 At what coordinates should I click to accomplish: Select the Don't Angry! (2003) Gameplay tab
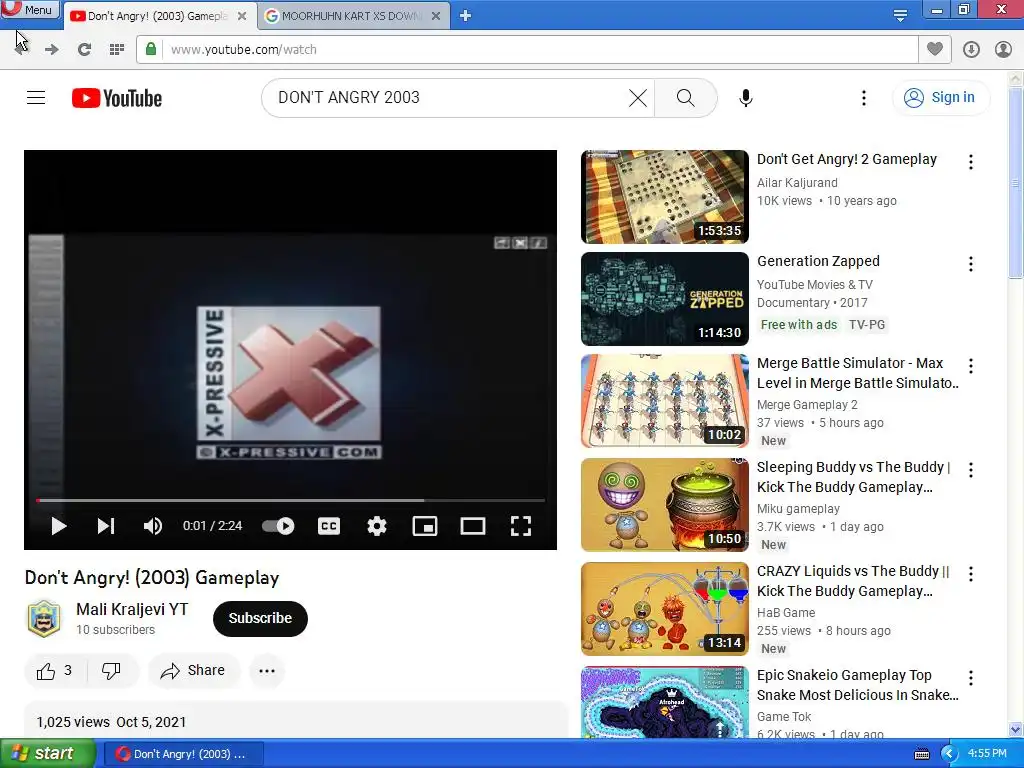pyautogui.click(x=157, y=16)
